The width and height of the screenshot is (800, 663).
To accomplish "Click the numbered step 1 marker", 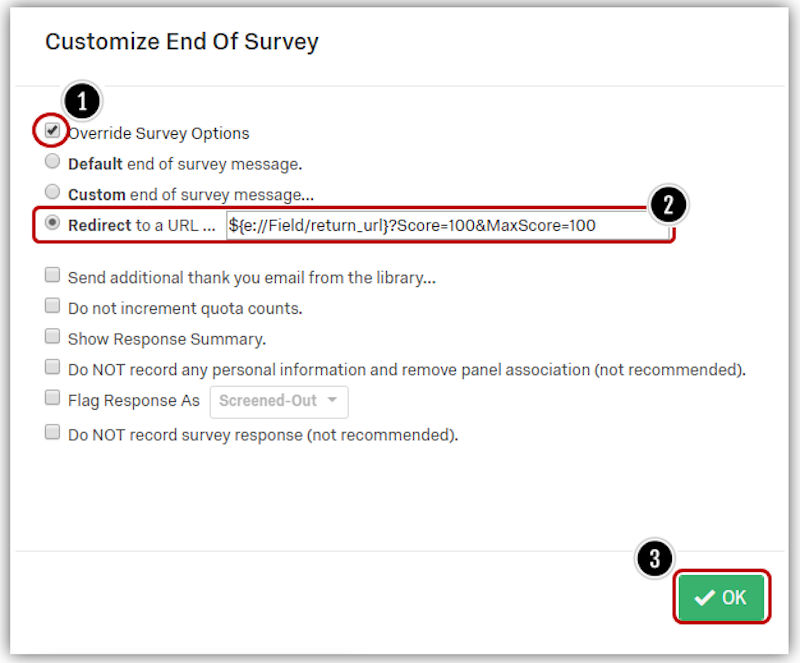I will (84, 101).
